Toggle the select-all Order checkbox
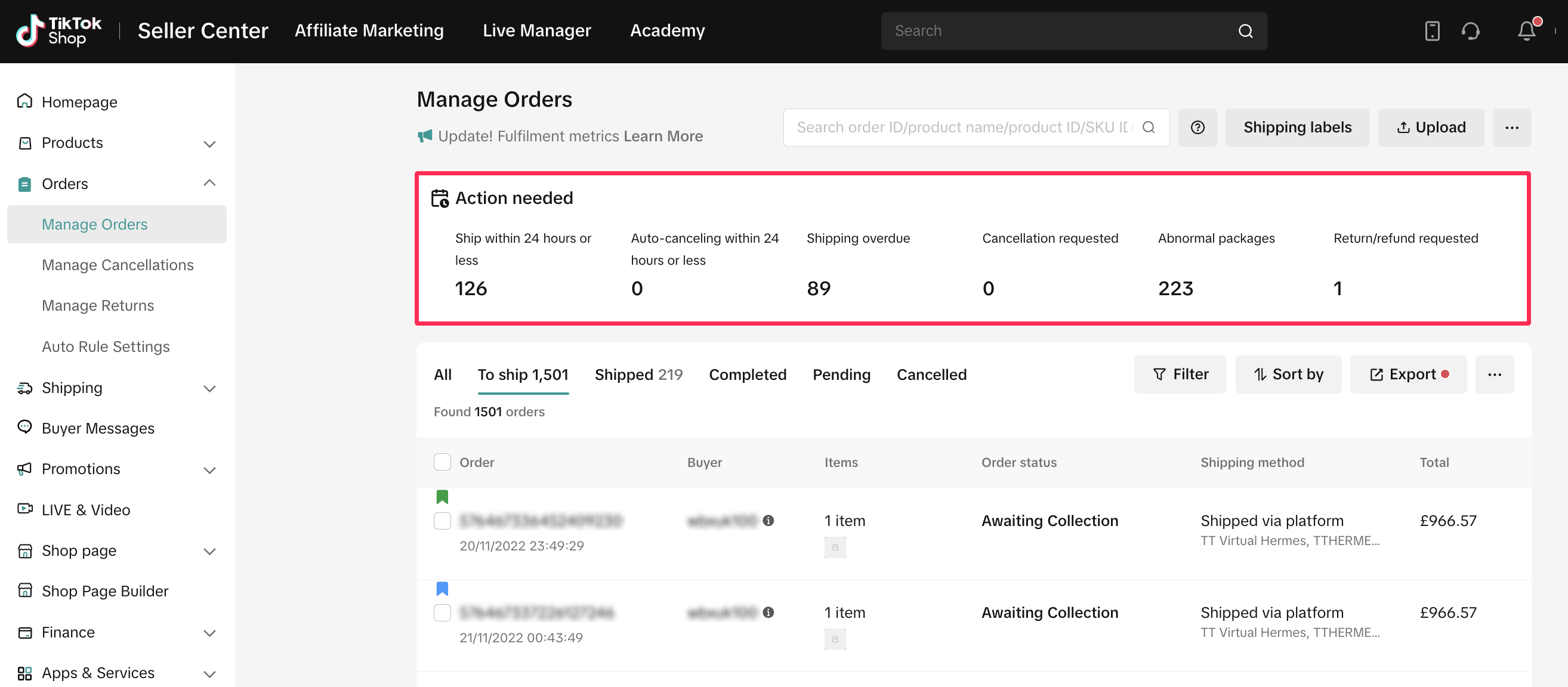The height and width of the screenshot is (687, 1568). pos(442,462)
